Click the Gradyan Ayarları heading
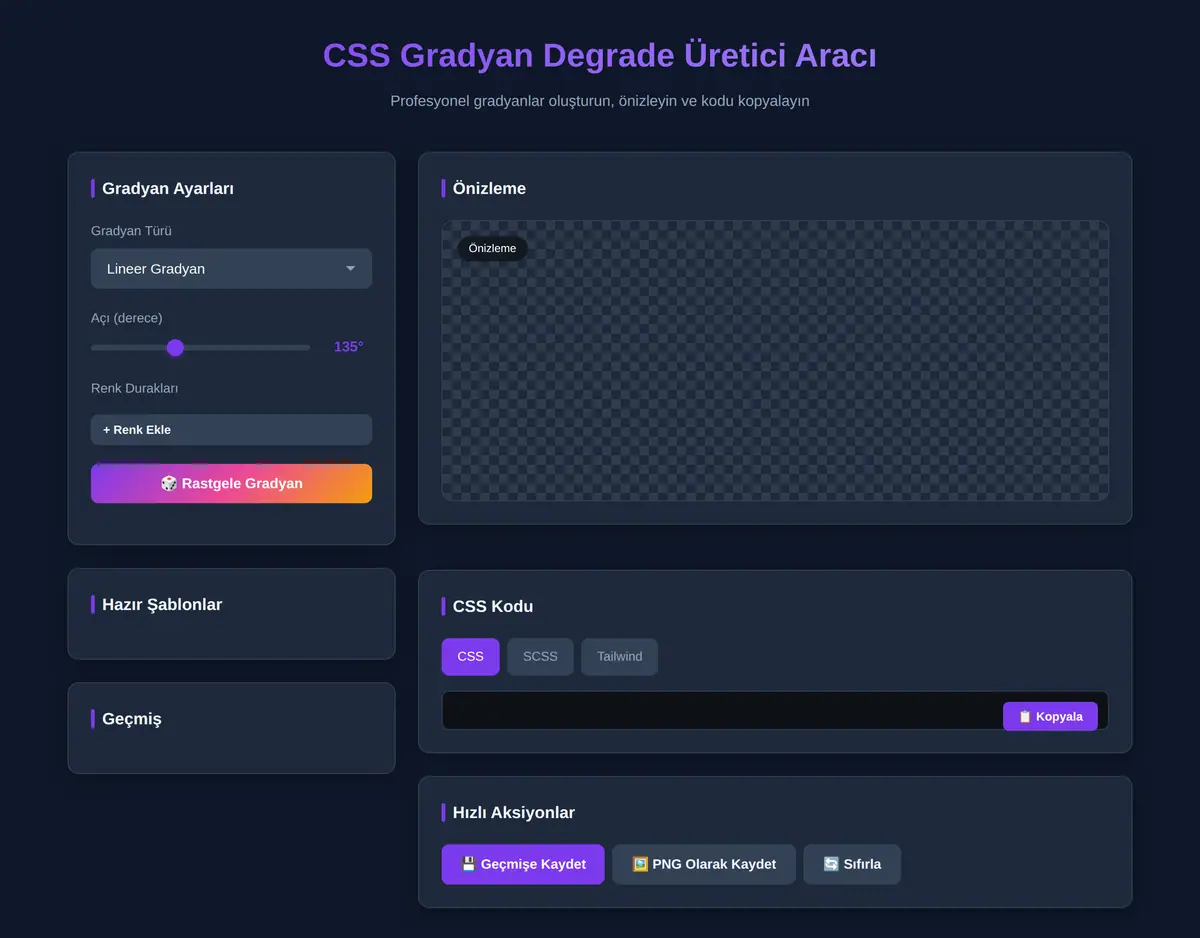Viewport: 1200px width, 938px height. click(168, 188)
